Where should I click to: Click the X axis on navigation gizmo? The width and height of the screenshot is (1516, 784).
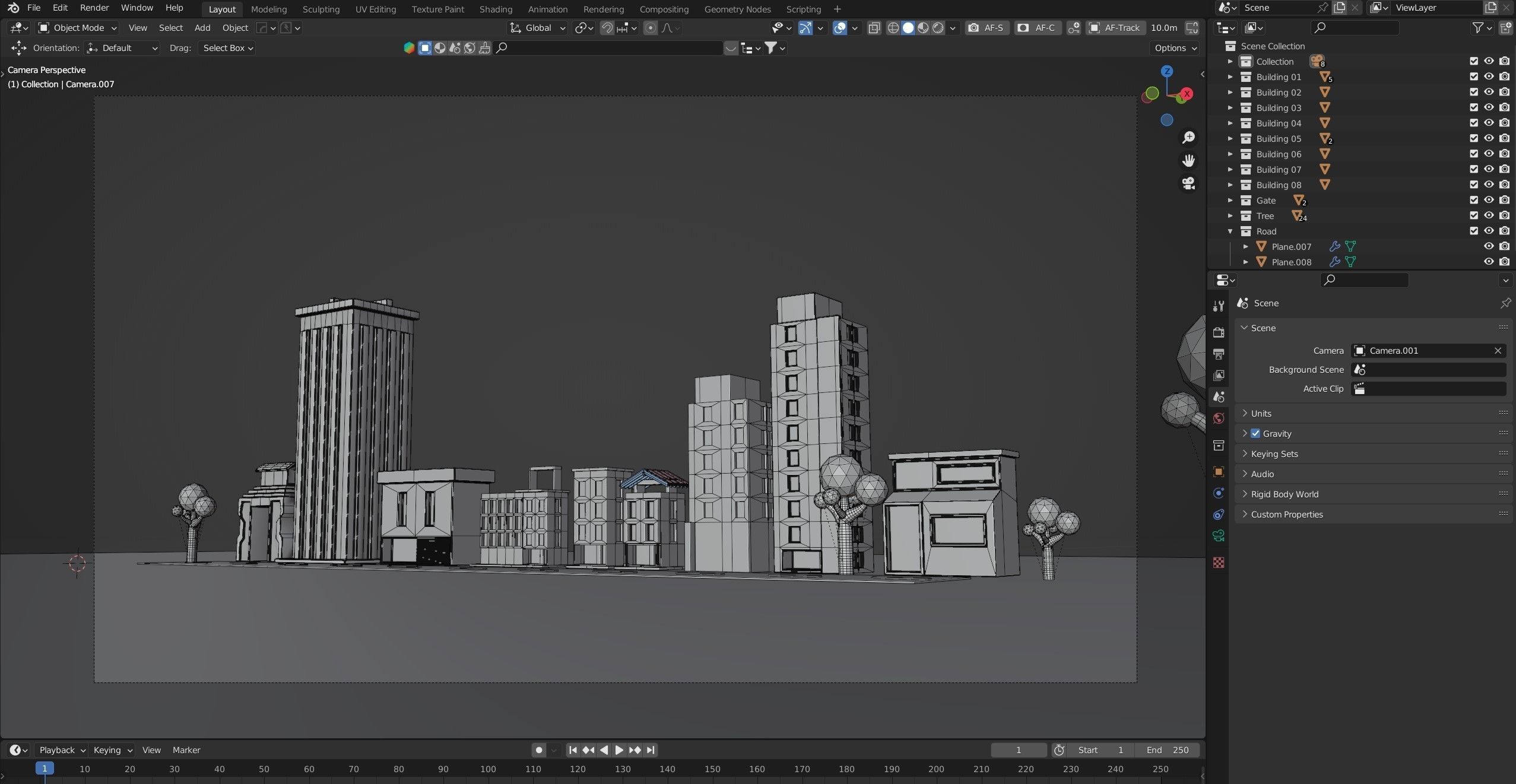1187,94
